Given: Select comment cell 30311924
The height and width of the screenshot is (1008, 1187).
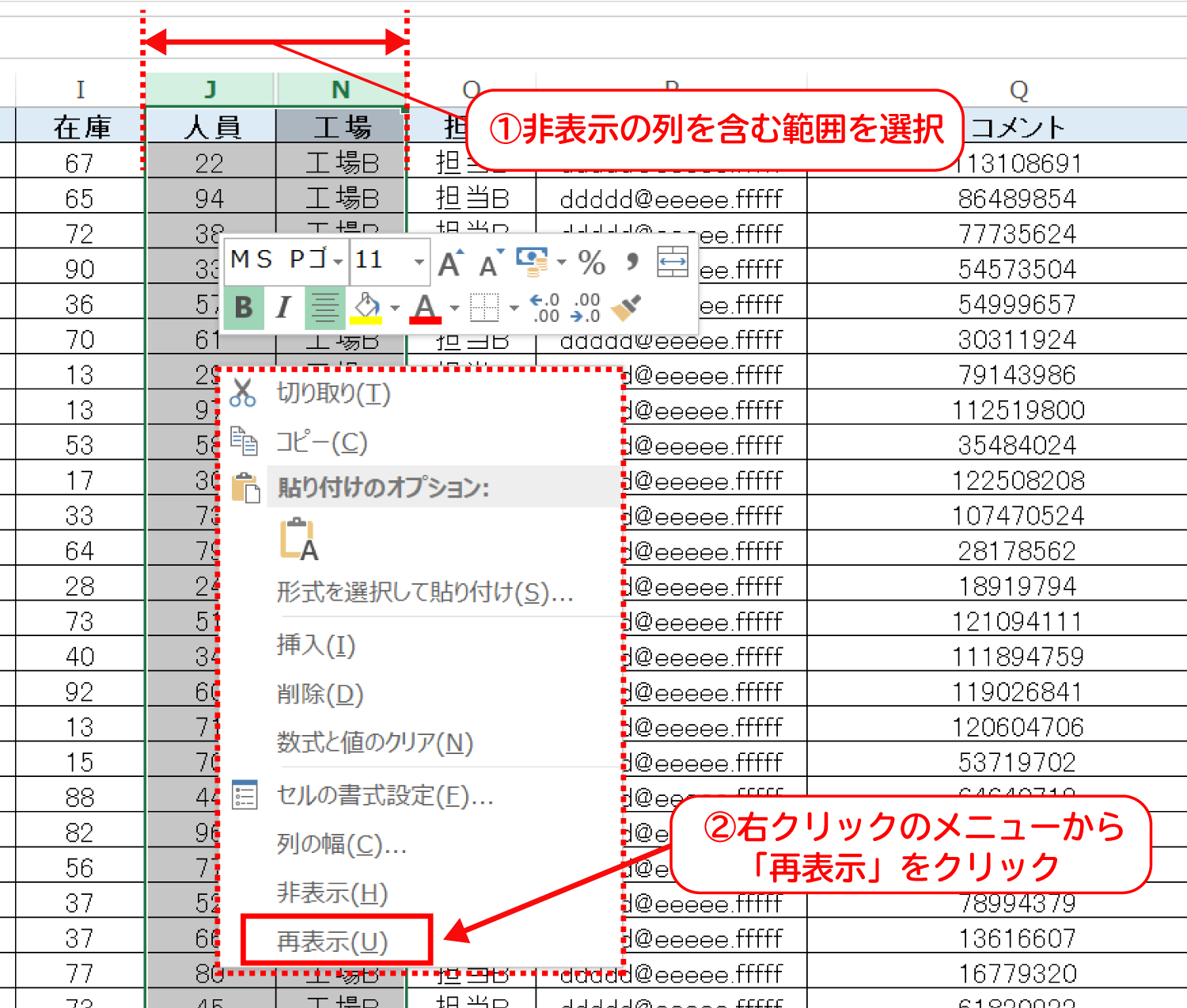Looking at the screenshot, I should tap(1018, 339).
